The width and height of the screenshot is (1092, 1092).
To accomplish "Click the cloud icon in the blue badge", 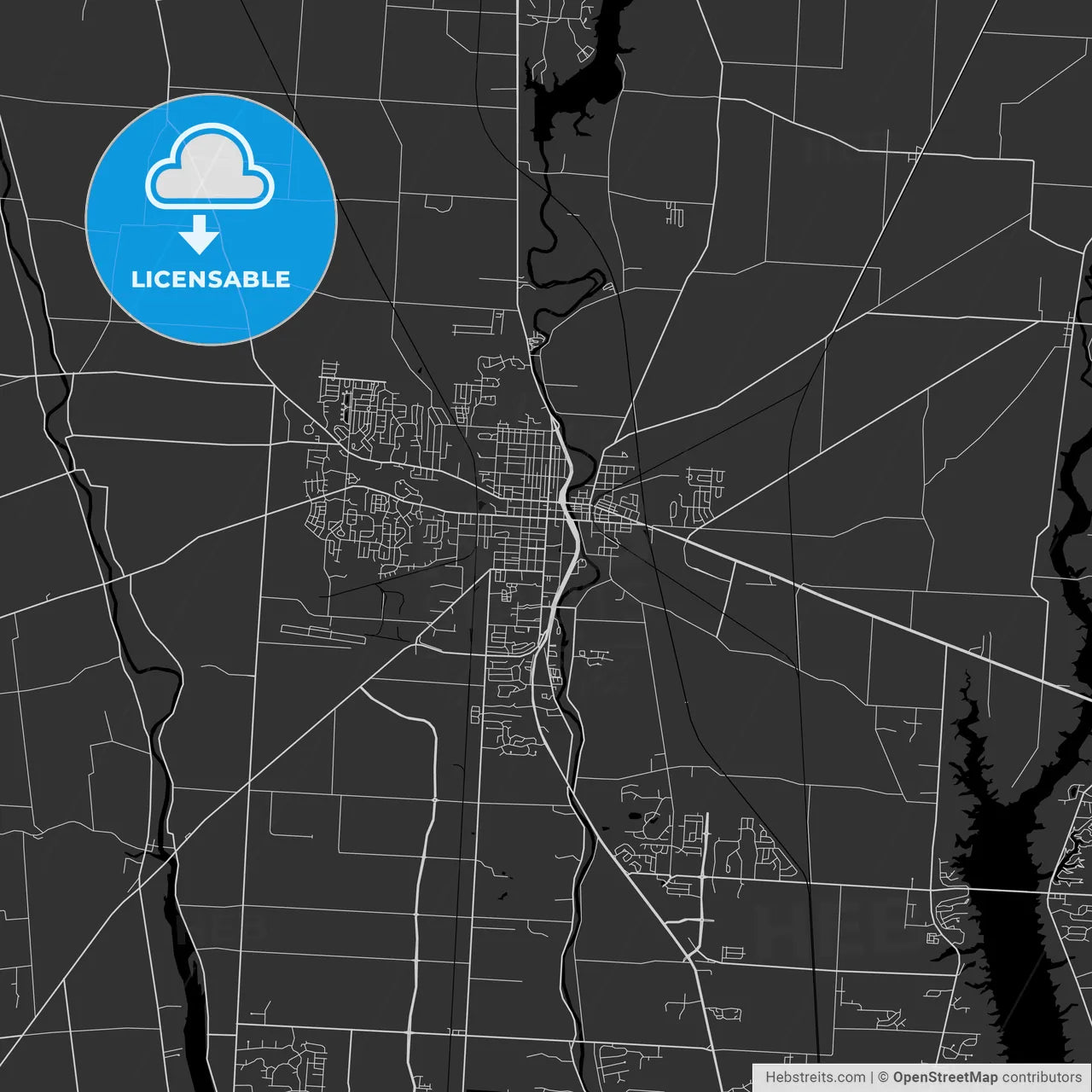I will (x=210, y=167).
